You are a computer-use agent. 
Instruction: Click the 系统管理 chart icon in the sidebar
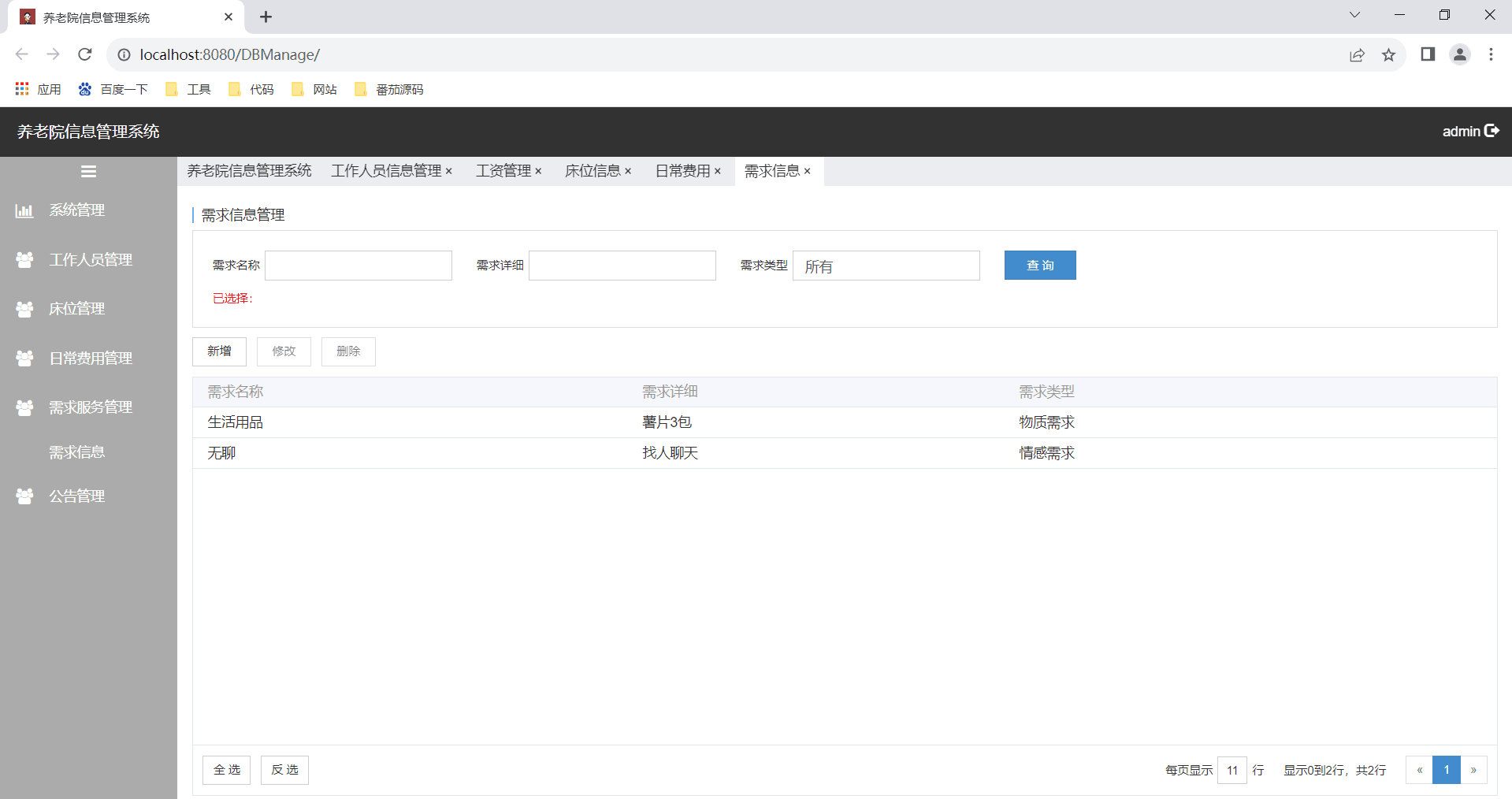coord(24,210)
